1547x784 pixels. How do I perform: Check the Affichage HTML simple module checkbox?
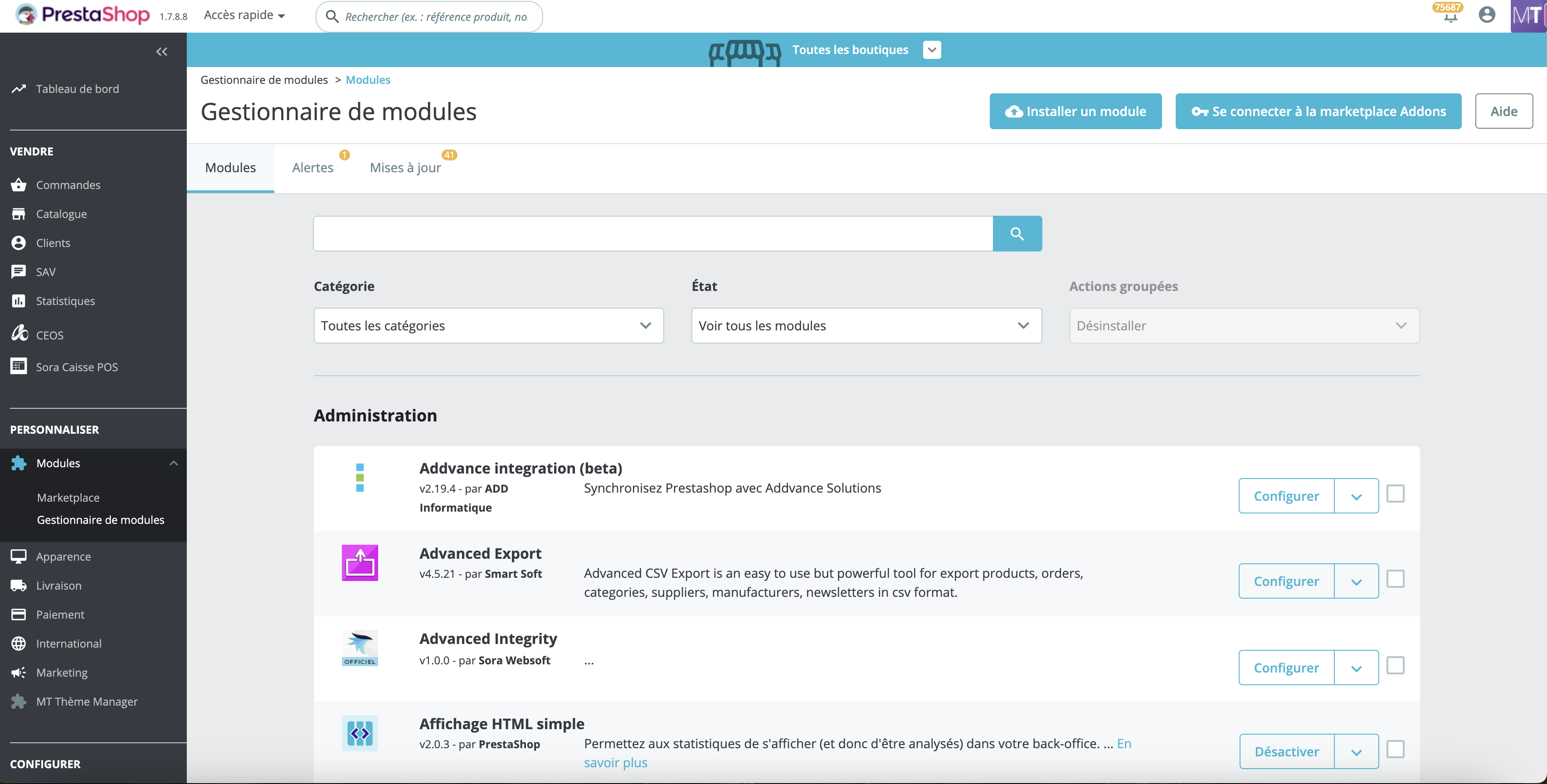(1395, 749)
